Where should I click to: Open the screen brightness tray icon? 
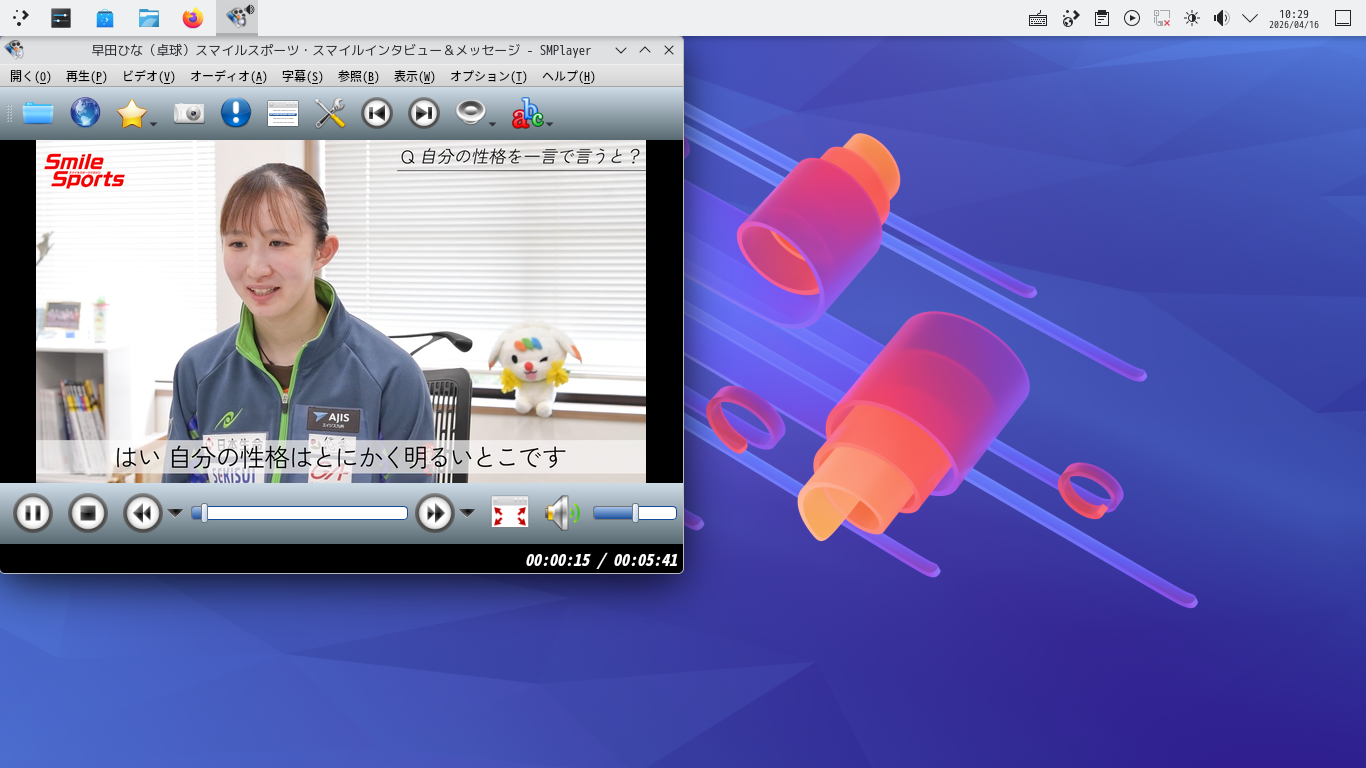pos(1191,18)
